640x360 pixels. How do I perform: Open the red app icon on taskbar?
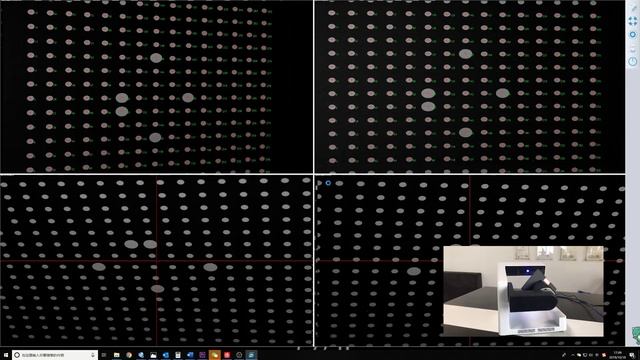click(227, 355)
